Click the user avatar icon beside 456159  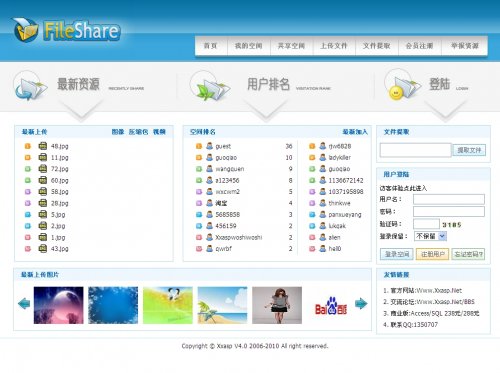click(209, 226)
